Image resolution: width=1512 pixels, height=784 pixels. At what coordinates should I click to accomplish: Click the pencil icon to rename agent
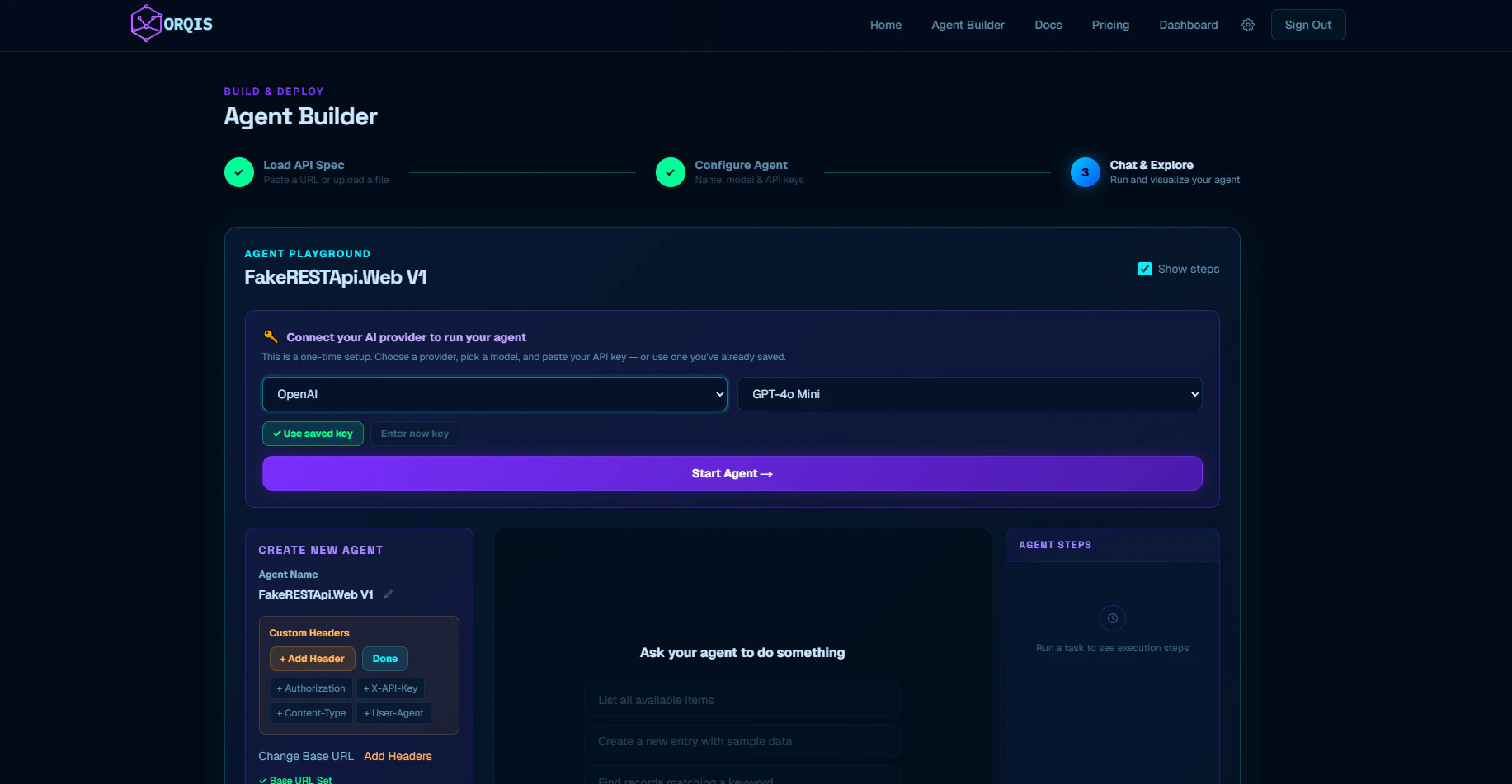(x=388, y=594)
